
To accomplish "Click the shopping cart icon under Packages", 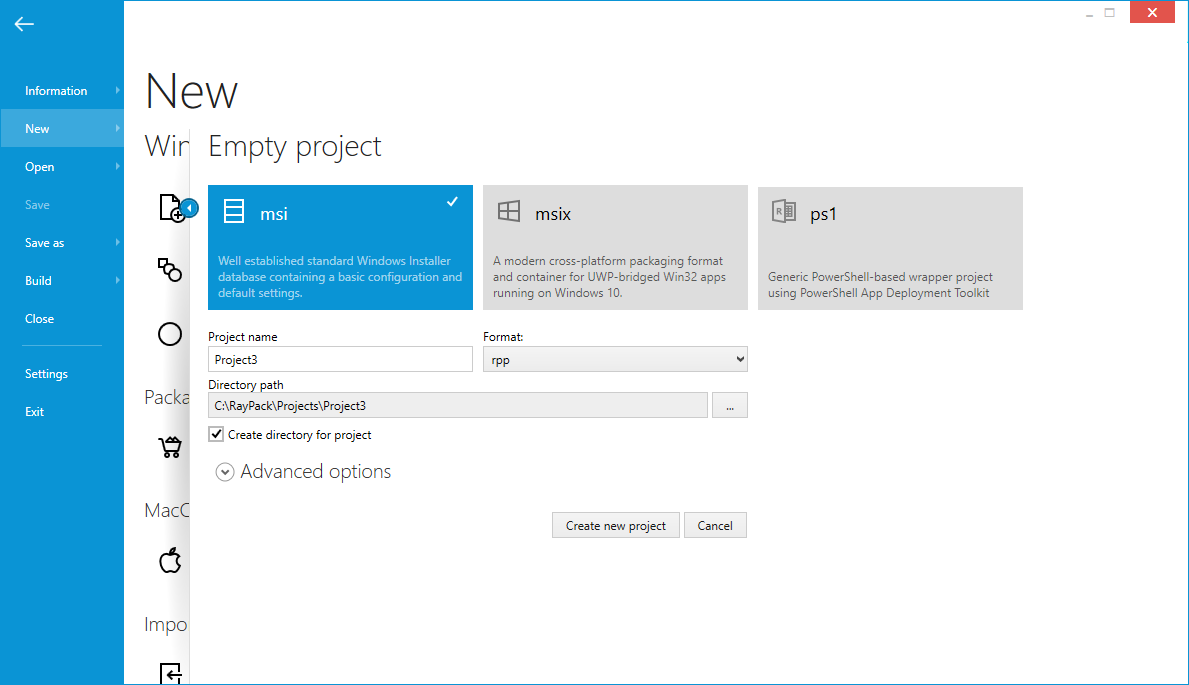I will click(x=170, y=446).
